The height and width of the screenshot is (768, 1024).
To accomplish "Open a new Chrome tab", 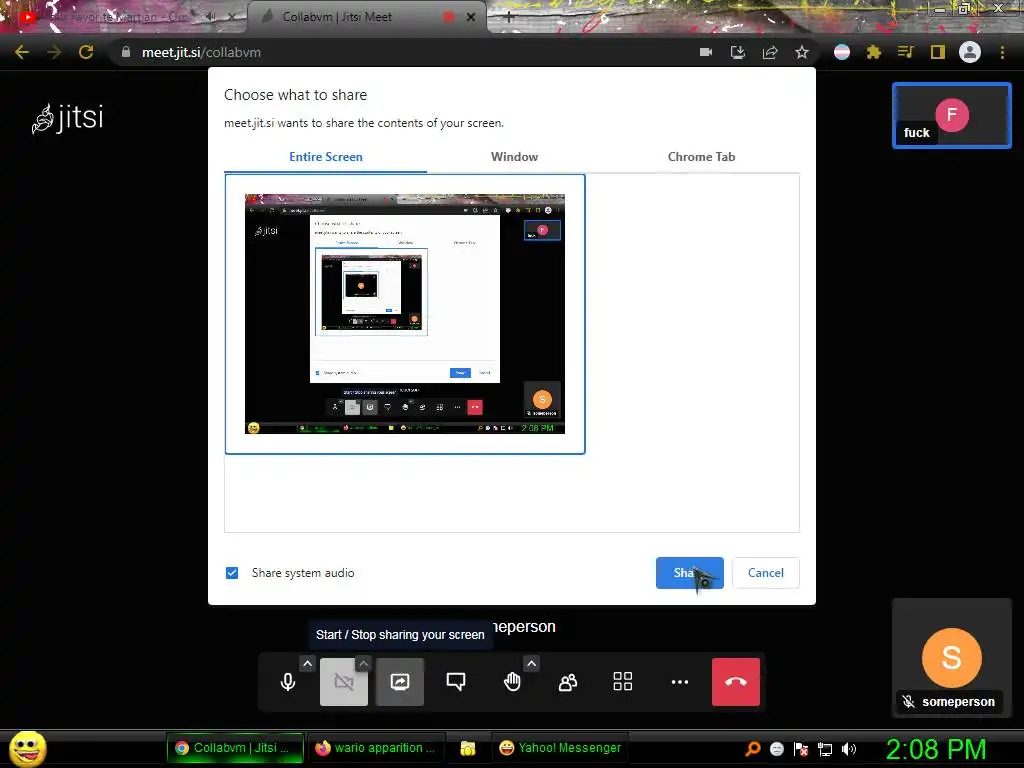I will tap(509, 18).
